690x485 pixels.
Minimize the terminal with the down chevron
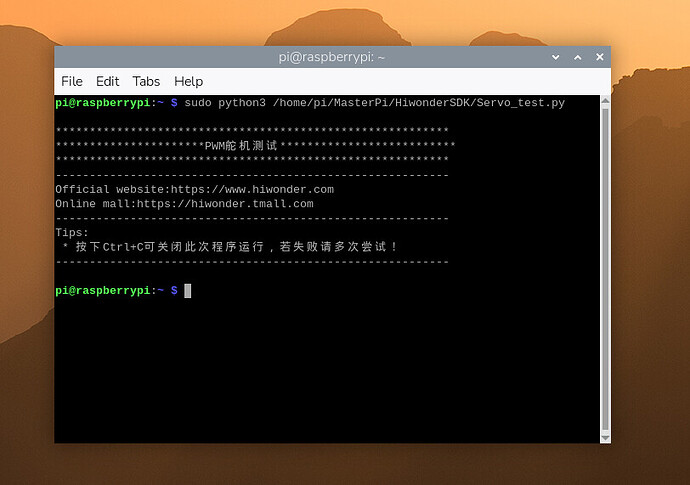(x=555, y=57)
